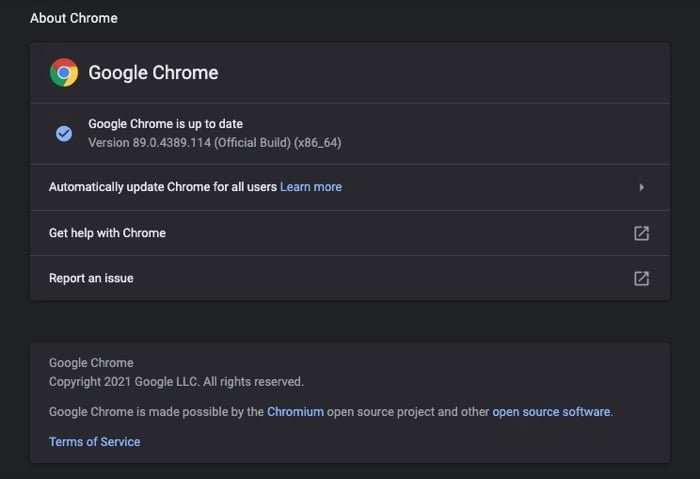Click the large Google Chrome title
The width and height of the screenshot is (700, 479).
pyautogui.click(x=153, y=73)
